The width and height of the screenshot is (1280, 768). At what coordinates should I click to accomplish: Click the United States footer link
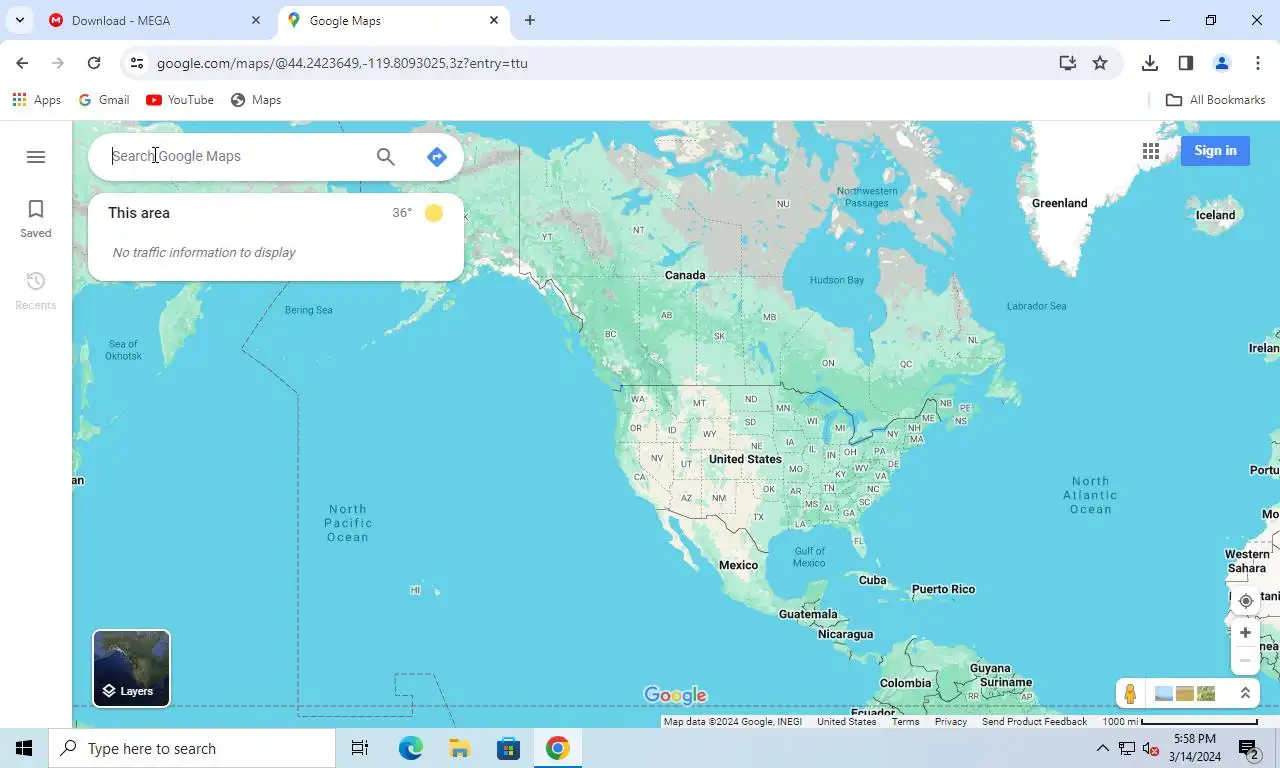pyautogui.click(x=846, y=722)
